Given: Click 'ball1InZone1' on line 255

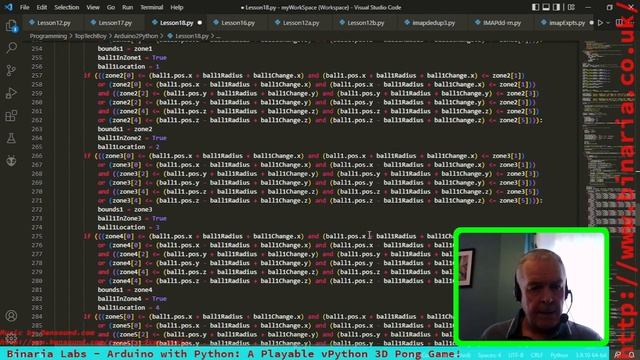Looking at the screenshot, I should pyautogui.click(x=119, y=58).
